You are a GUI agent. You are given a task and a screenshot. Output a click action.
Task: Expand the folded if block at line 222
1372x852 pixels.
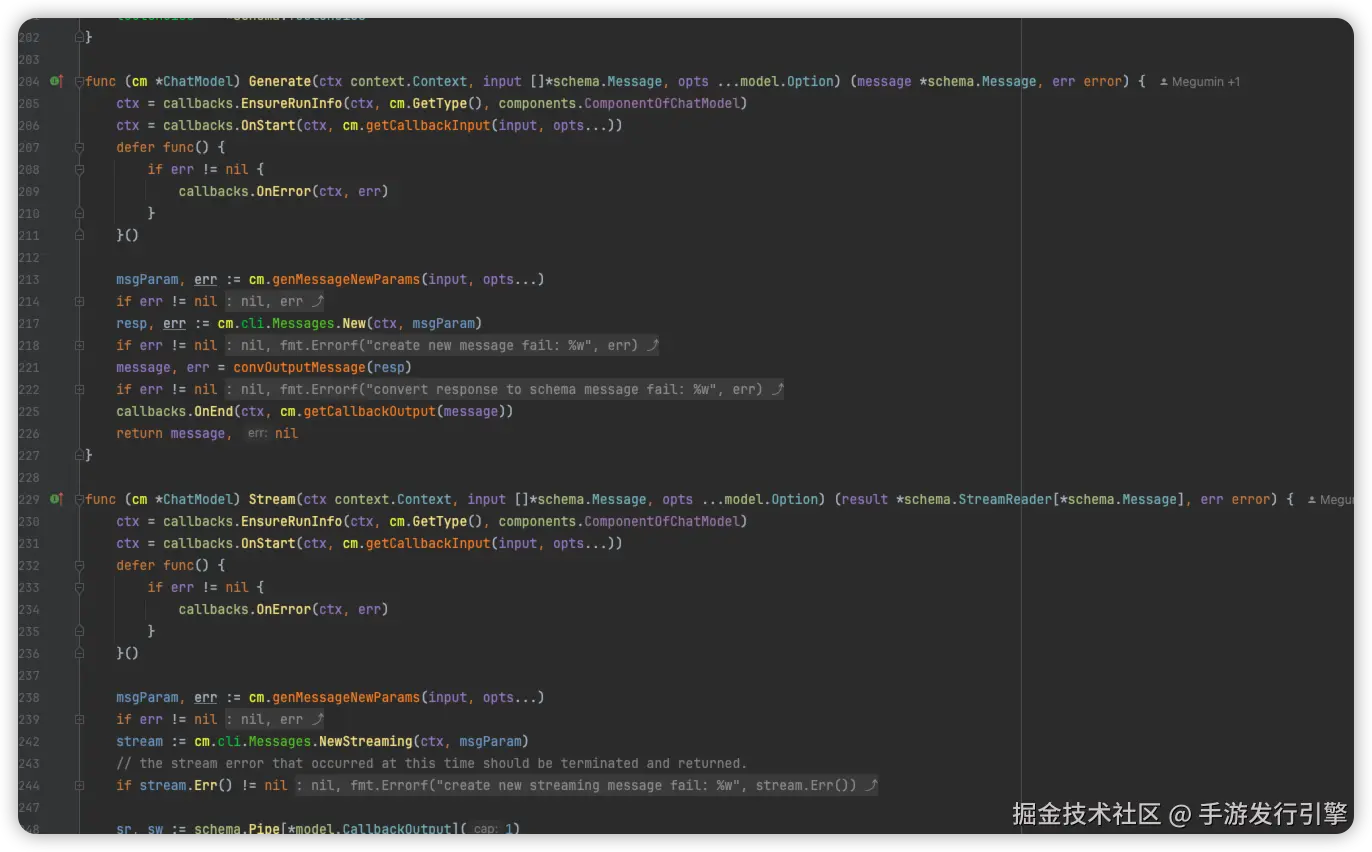click(80, 389)
